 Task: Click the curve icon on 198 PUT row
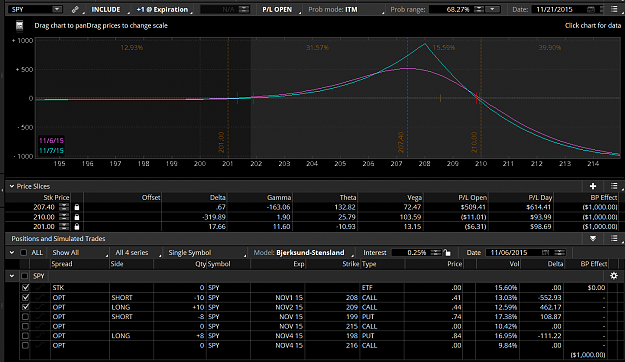point(39,336)
